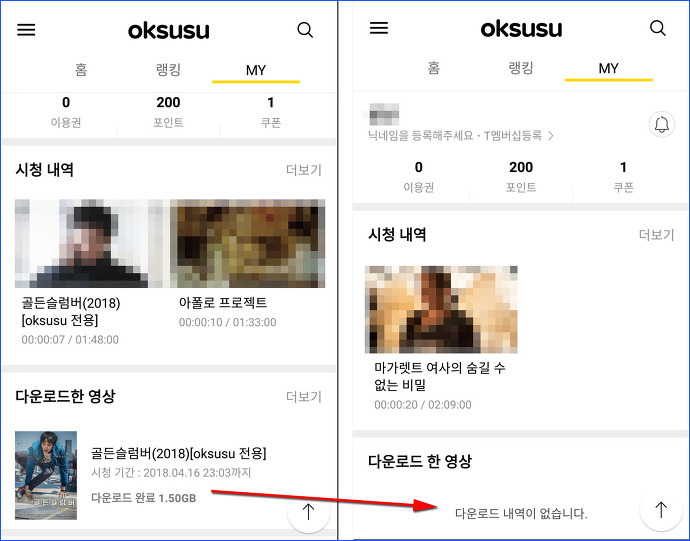Click the oksusu logo on left screen
The image size is (690, 541).
tap(169, 30)
